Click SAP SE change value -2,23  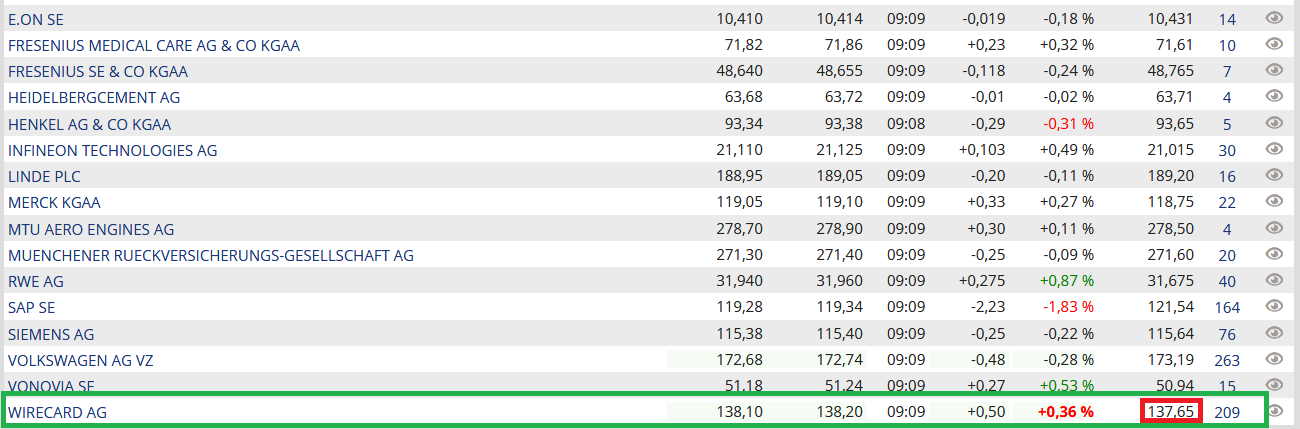click(x=988, y=307)
